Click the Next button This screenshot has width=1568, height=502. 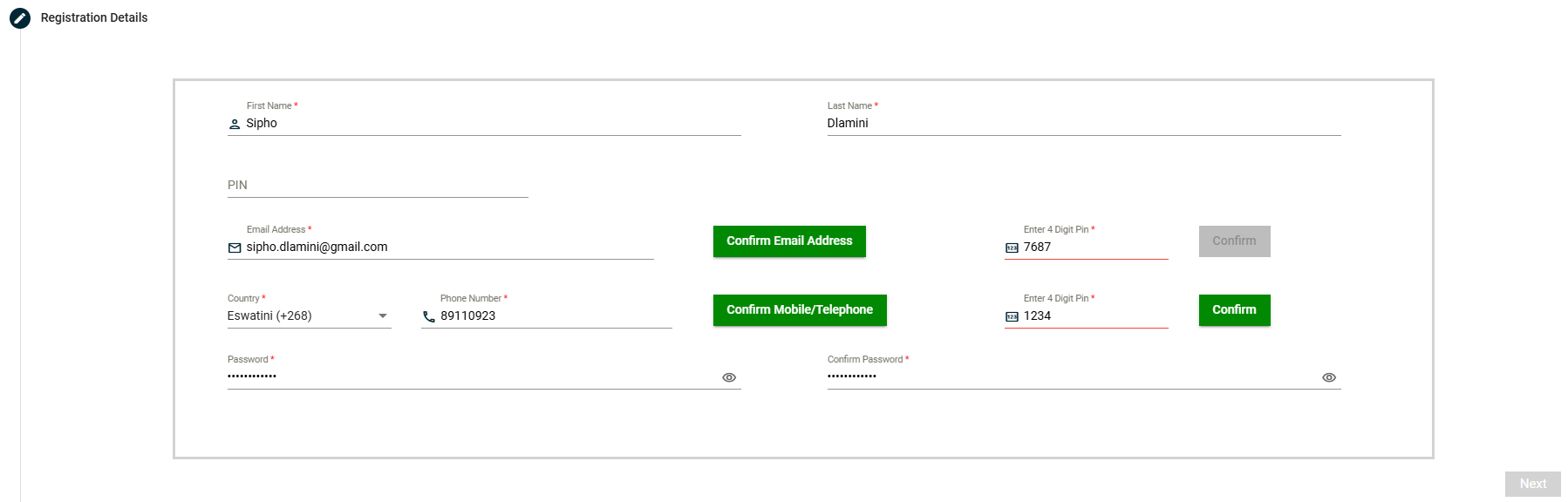pyautogui.click(x=1532, y=484)
